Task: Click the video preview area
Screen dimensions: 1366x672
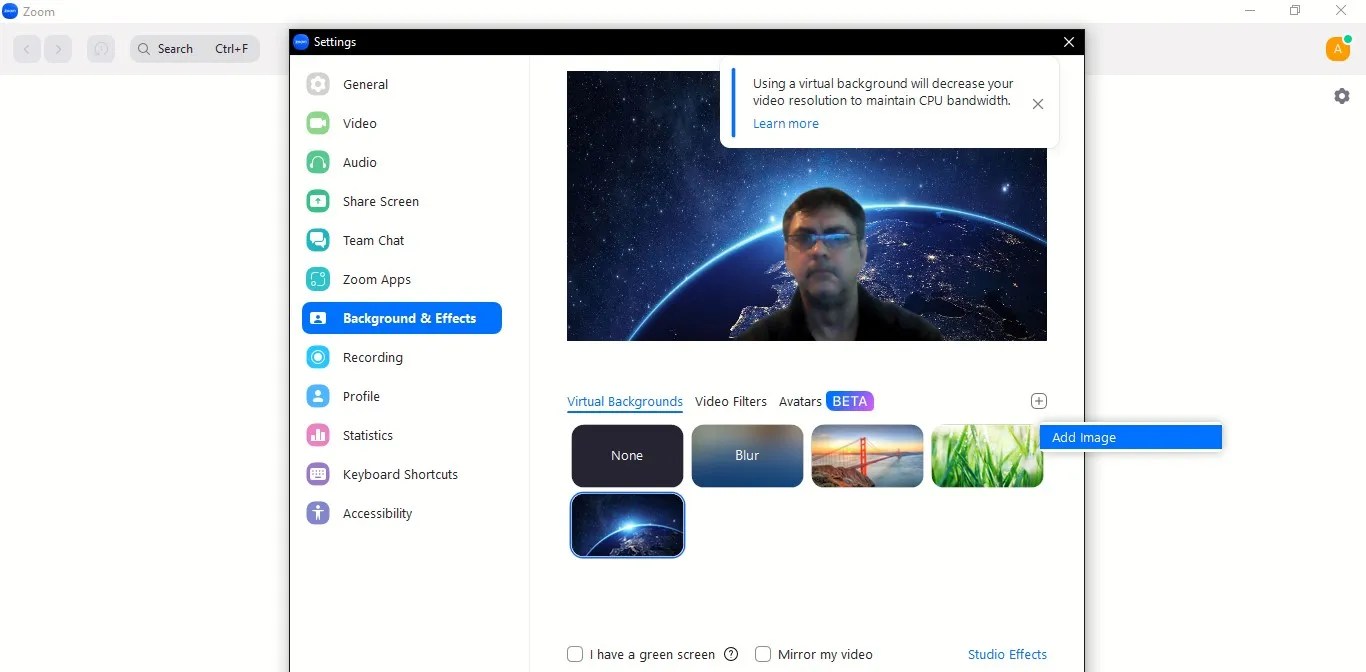Action: 807,206
